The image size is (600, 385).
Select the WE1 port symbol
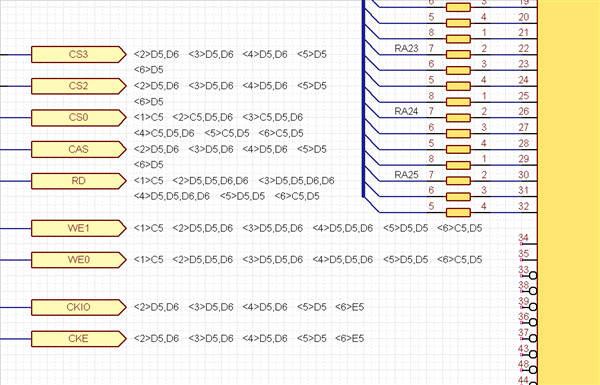[78, 228]
